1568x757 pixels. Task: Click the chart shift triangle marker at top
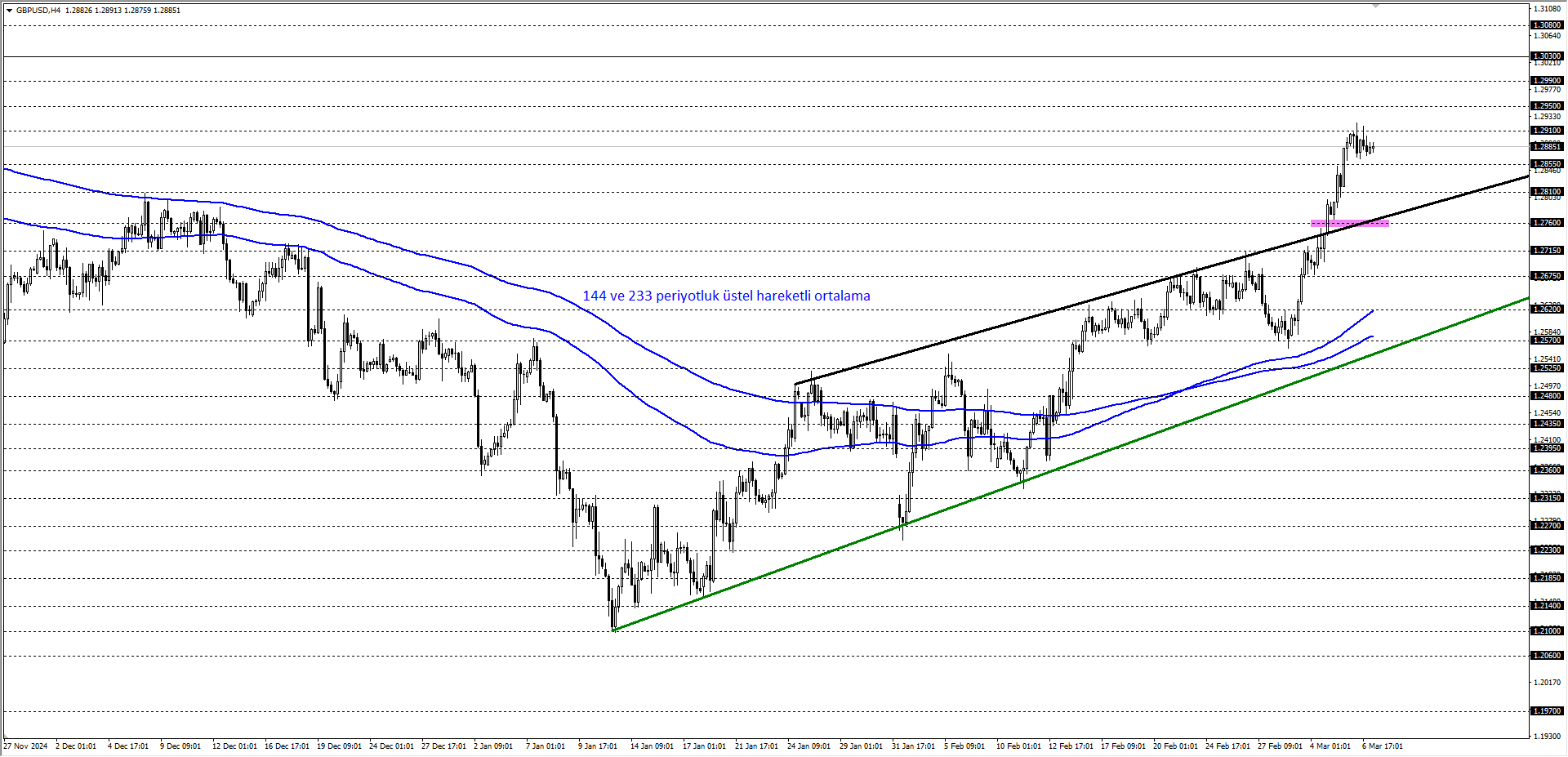tap(1375, 6)
